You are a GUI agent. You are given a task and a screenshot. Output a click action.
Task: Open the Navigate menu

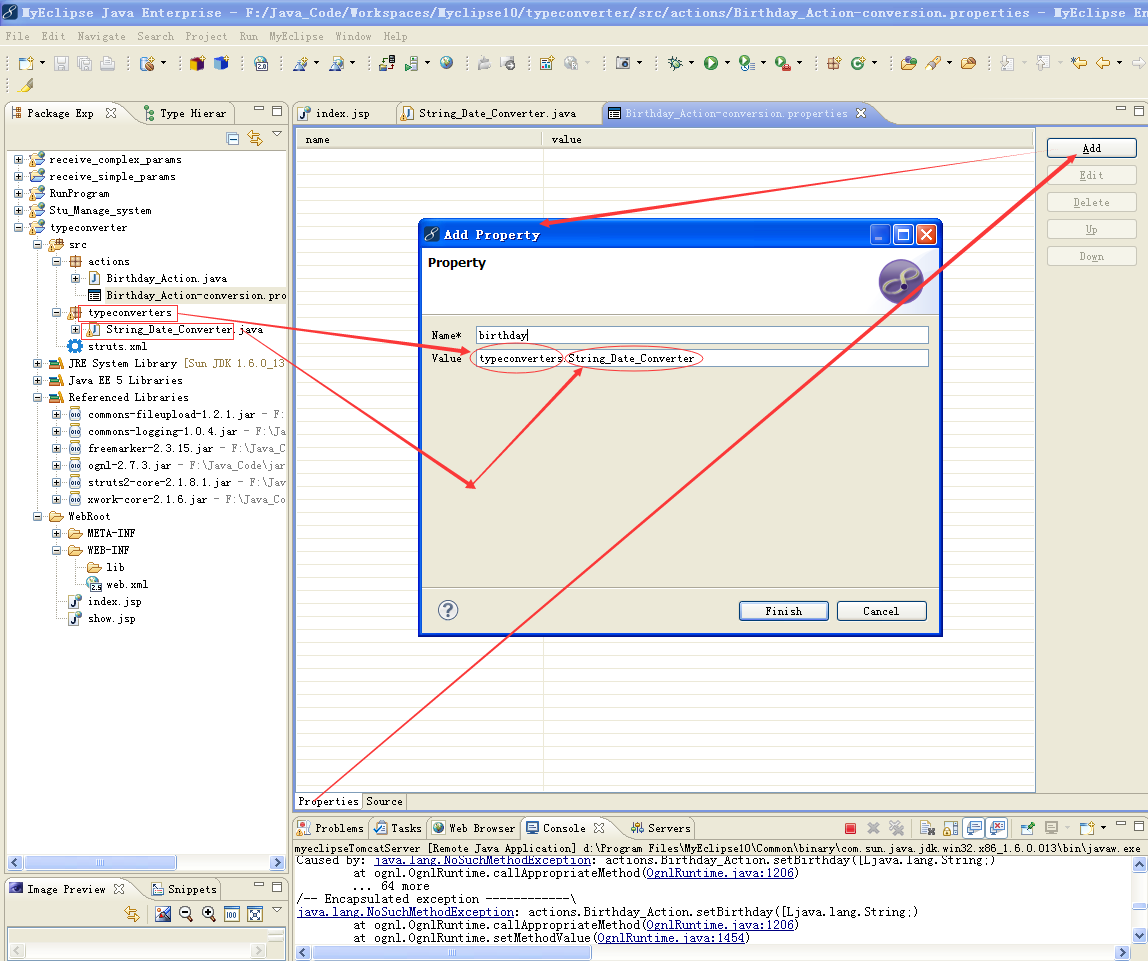tap(101, 36)
